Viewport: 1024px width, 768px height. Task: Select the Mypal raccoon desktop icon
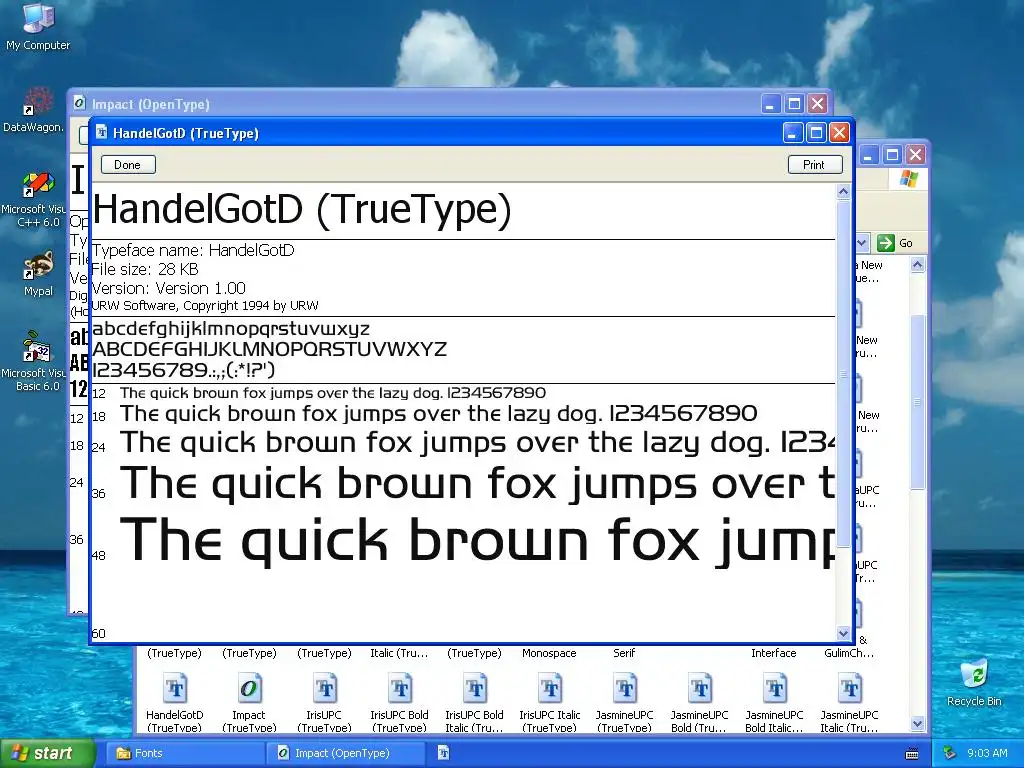coord(38,274)
